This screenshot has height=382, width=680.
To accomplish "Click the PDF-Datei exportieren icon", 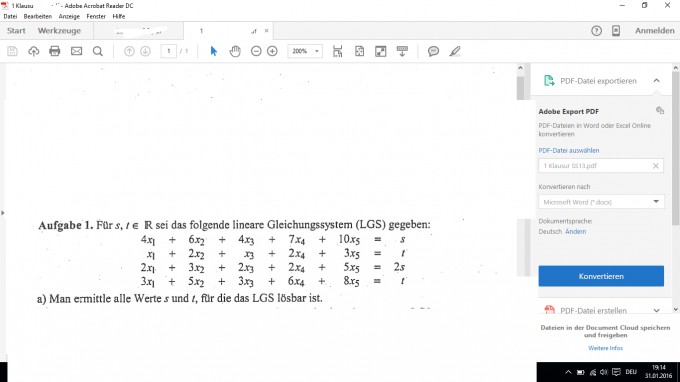I will click(549, 81).
